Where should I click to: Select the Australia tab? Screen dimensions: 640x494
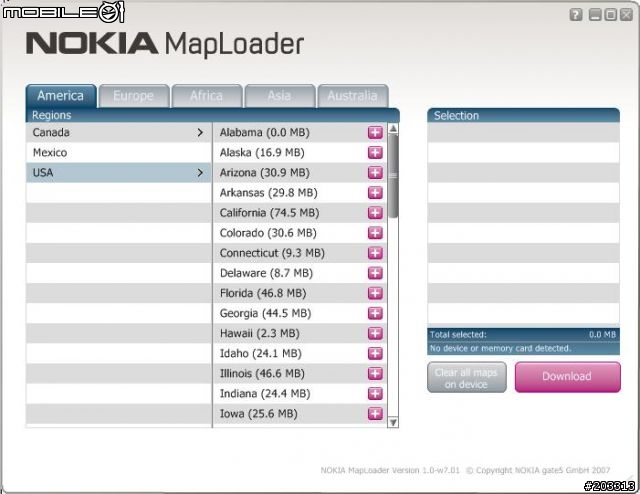353,96
